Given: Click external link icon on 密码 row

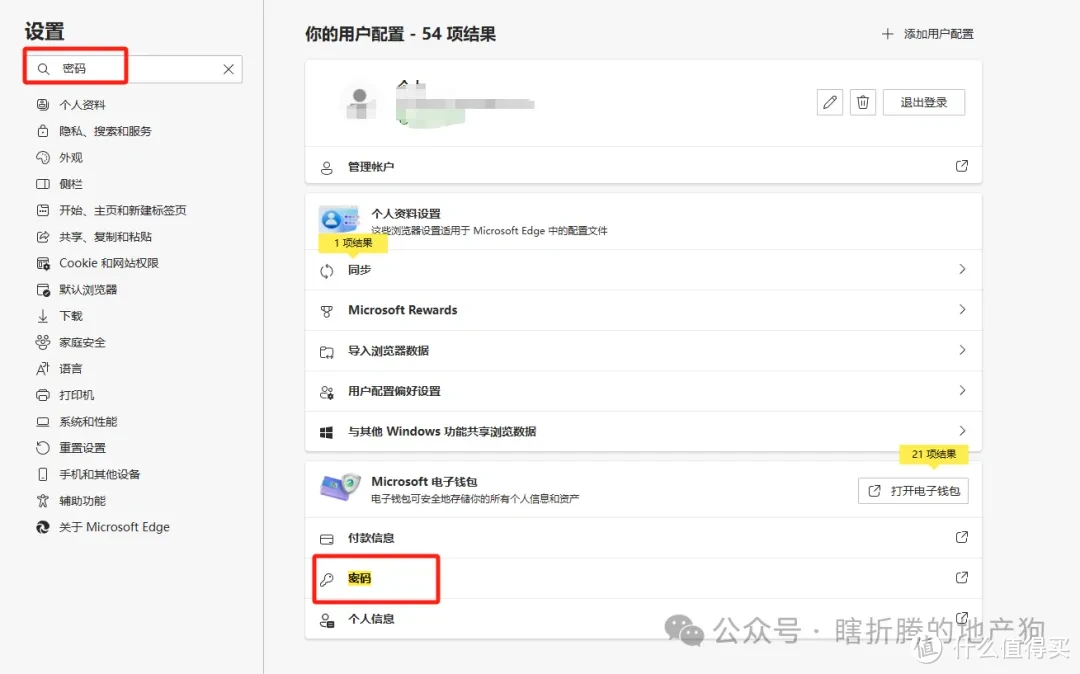Looking at the screenshot, I should tap(962, 578).
